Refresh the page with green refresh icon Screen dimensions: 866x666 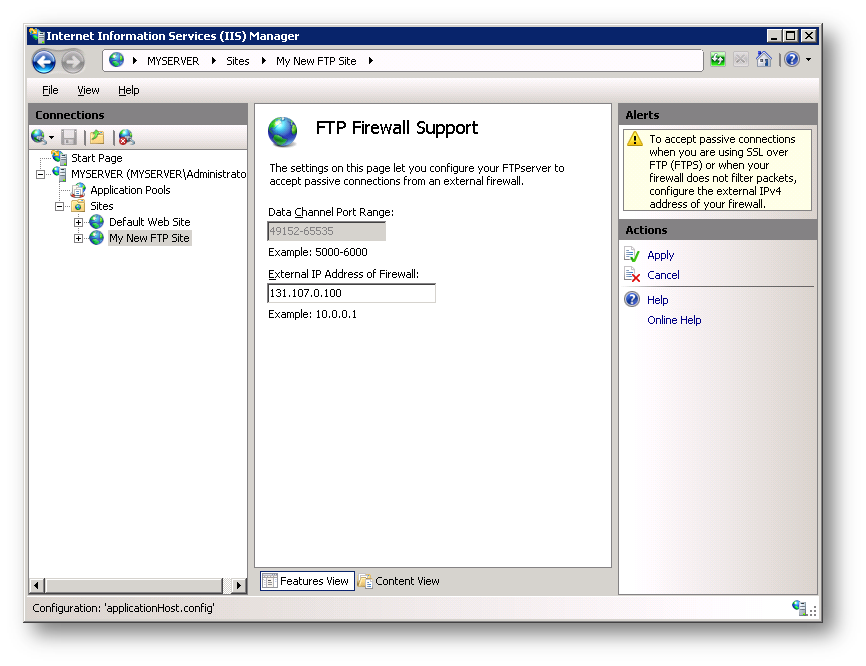718,59
